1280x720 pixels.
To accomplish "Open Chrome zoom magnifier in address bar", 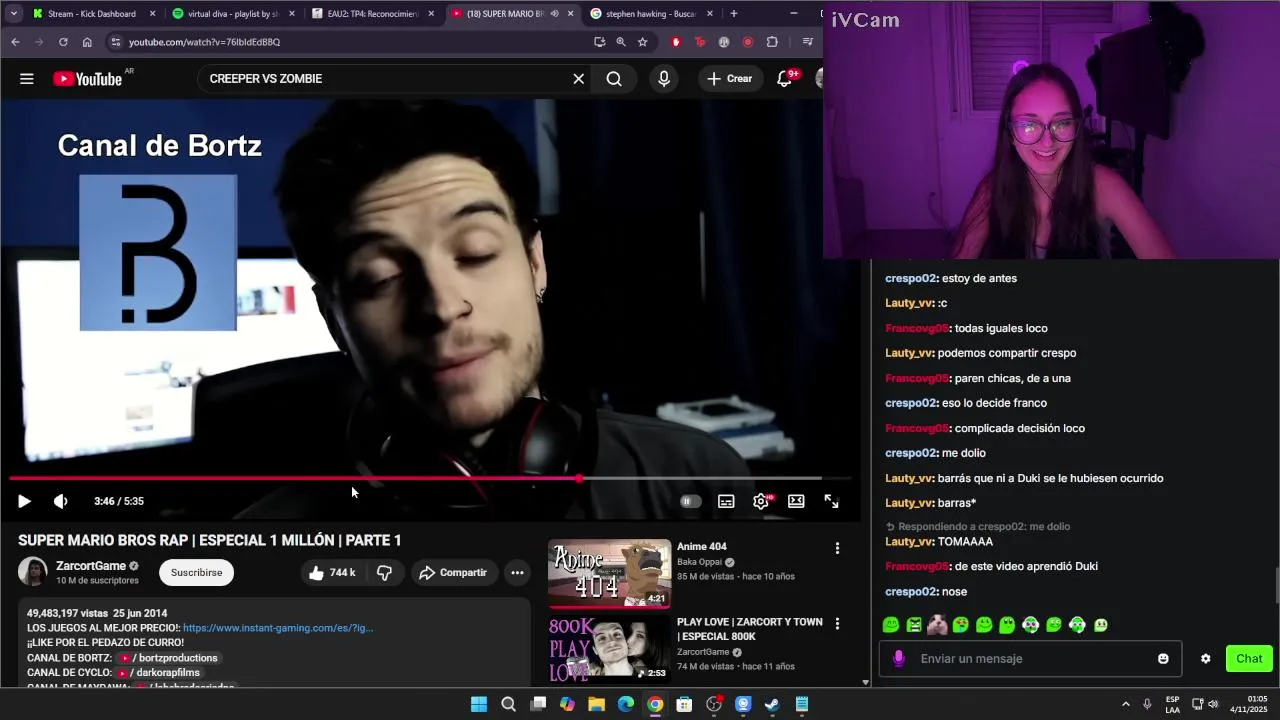I will 621,42.
